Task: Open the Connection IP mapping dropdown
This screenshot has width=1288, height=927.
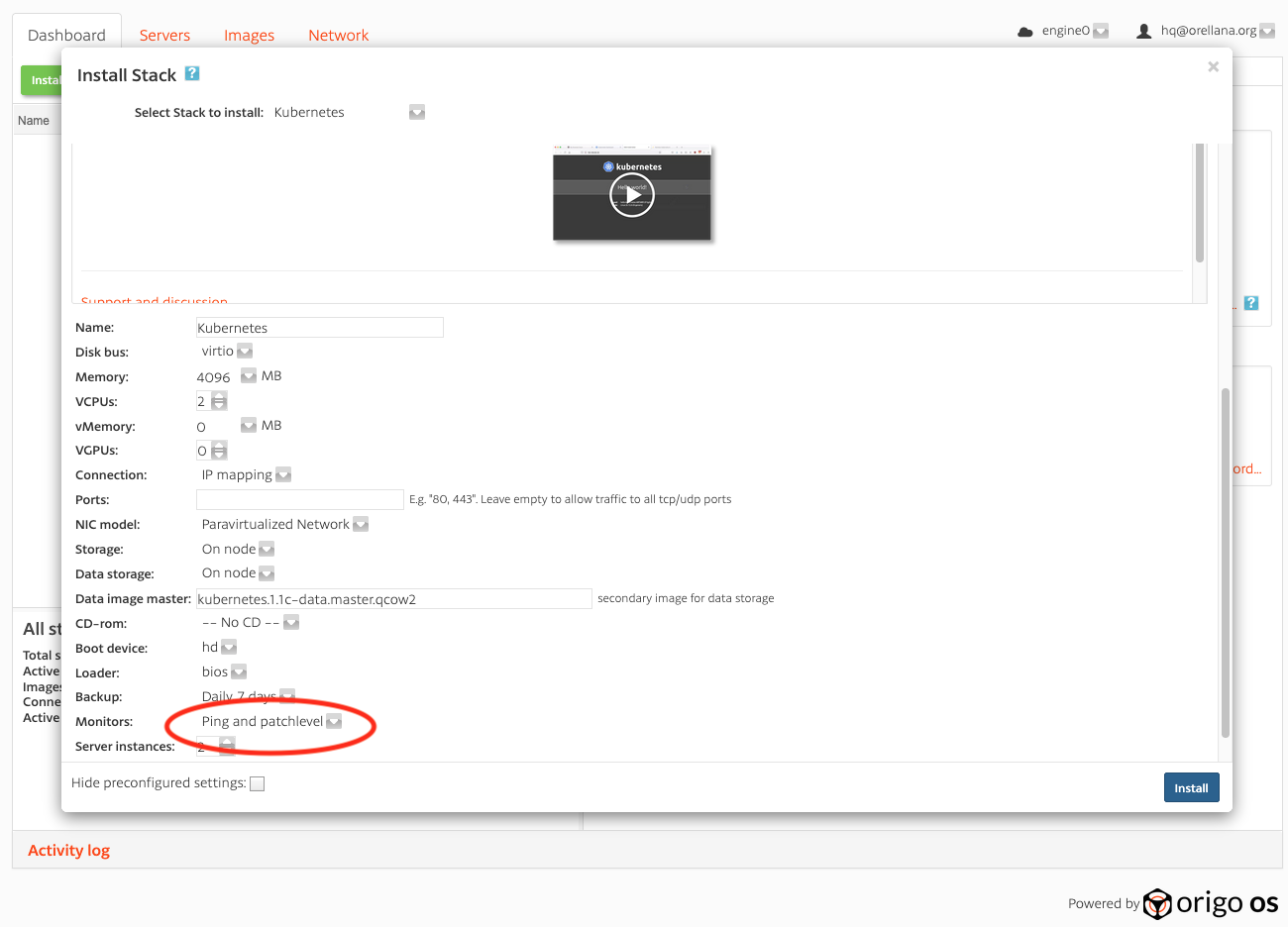Action: [283, 475]
